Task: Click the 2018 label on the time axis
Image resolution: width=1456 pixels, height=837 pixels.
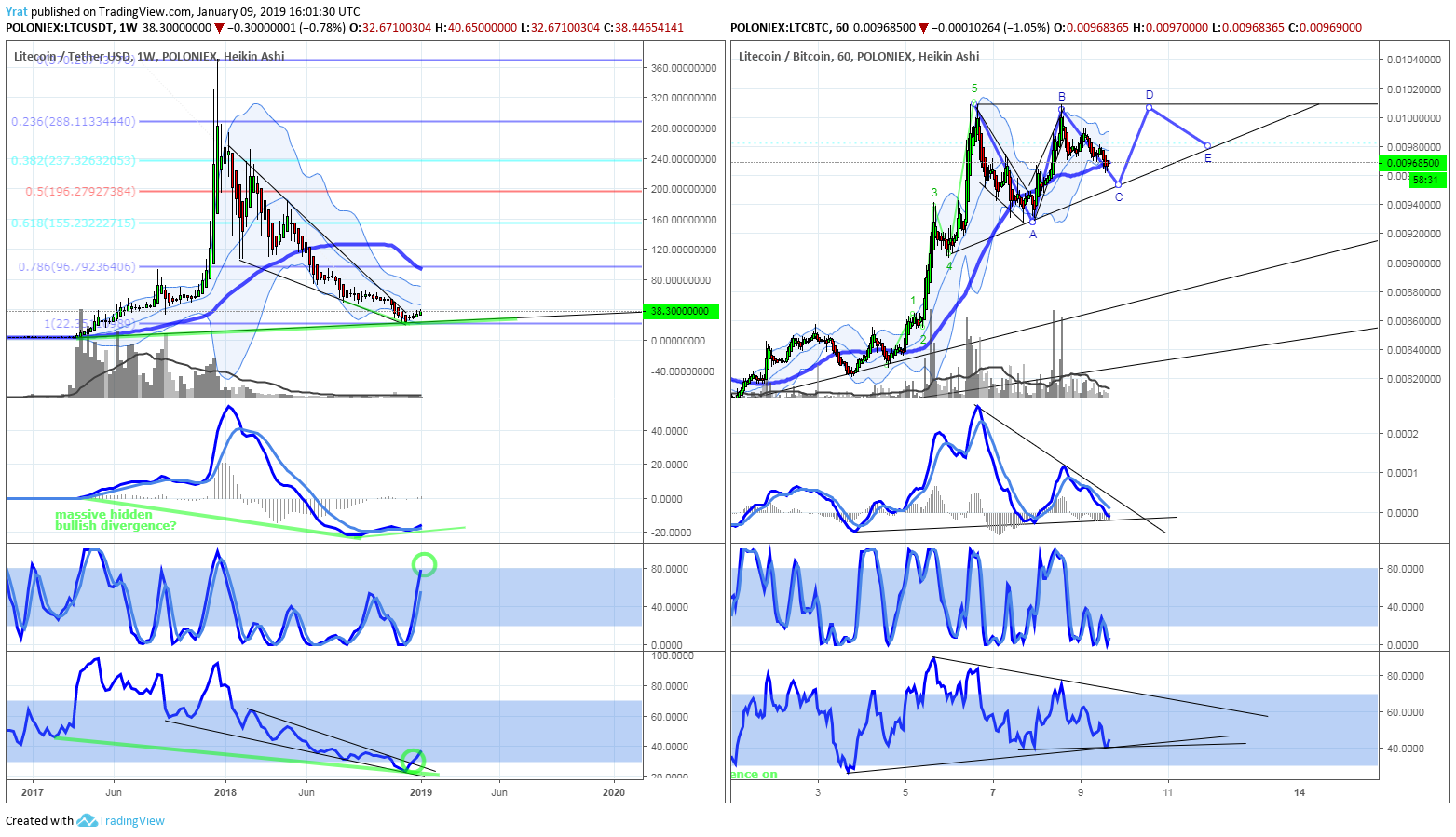Action: click(225, 792)
